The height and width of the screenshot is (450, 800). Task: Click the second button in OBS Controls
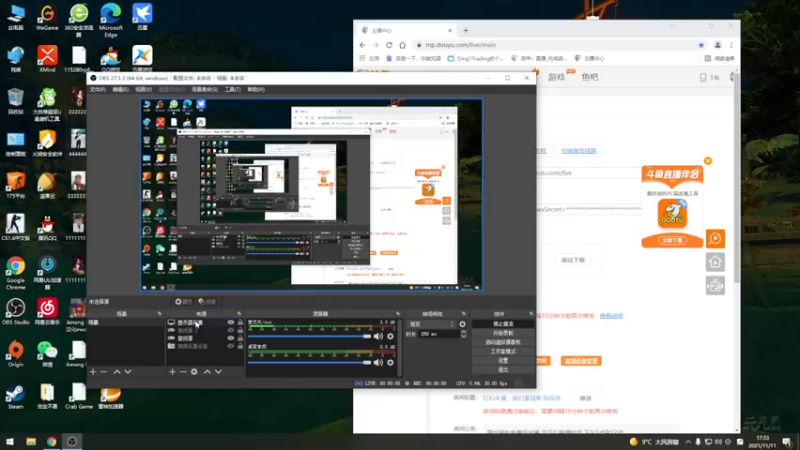[x=503, y=333]
